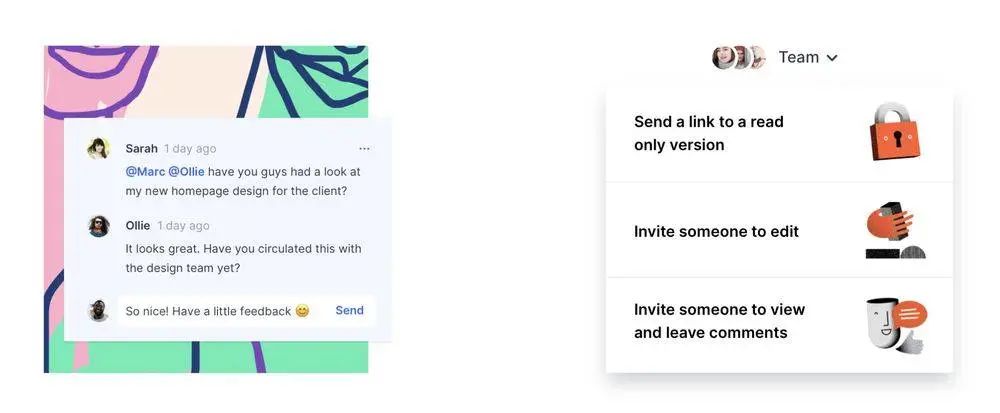Click the @Ollie mention link
Image resolution: width=1000 pixels, height=413 pixels.
click(187, 171)
